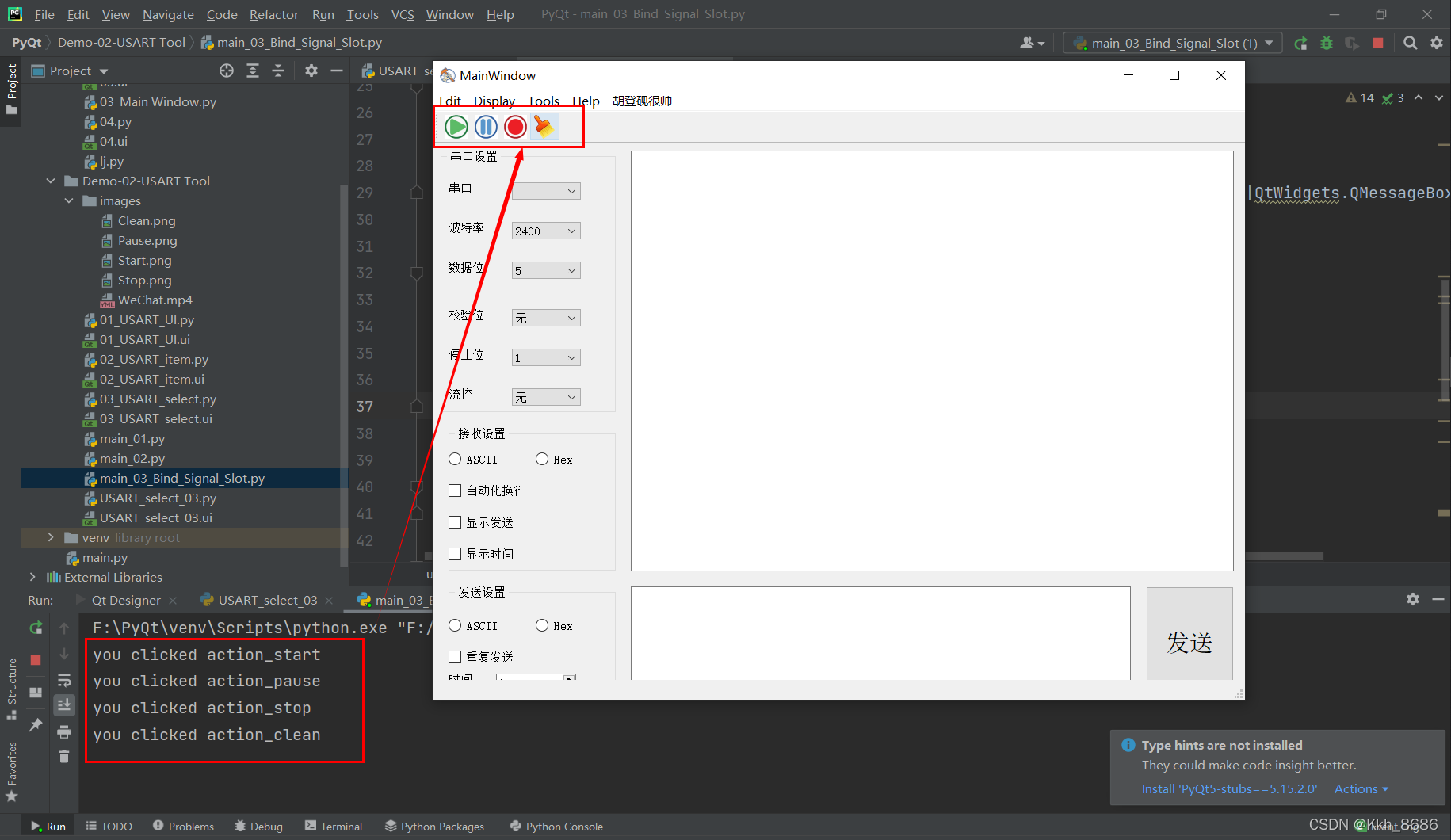Open the 流控 dropdown
This screenshot has height=840, width=1451.
coord(546,397)
